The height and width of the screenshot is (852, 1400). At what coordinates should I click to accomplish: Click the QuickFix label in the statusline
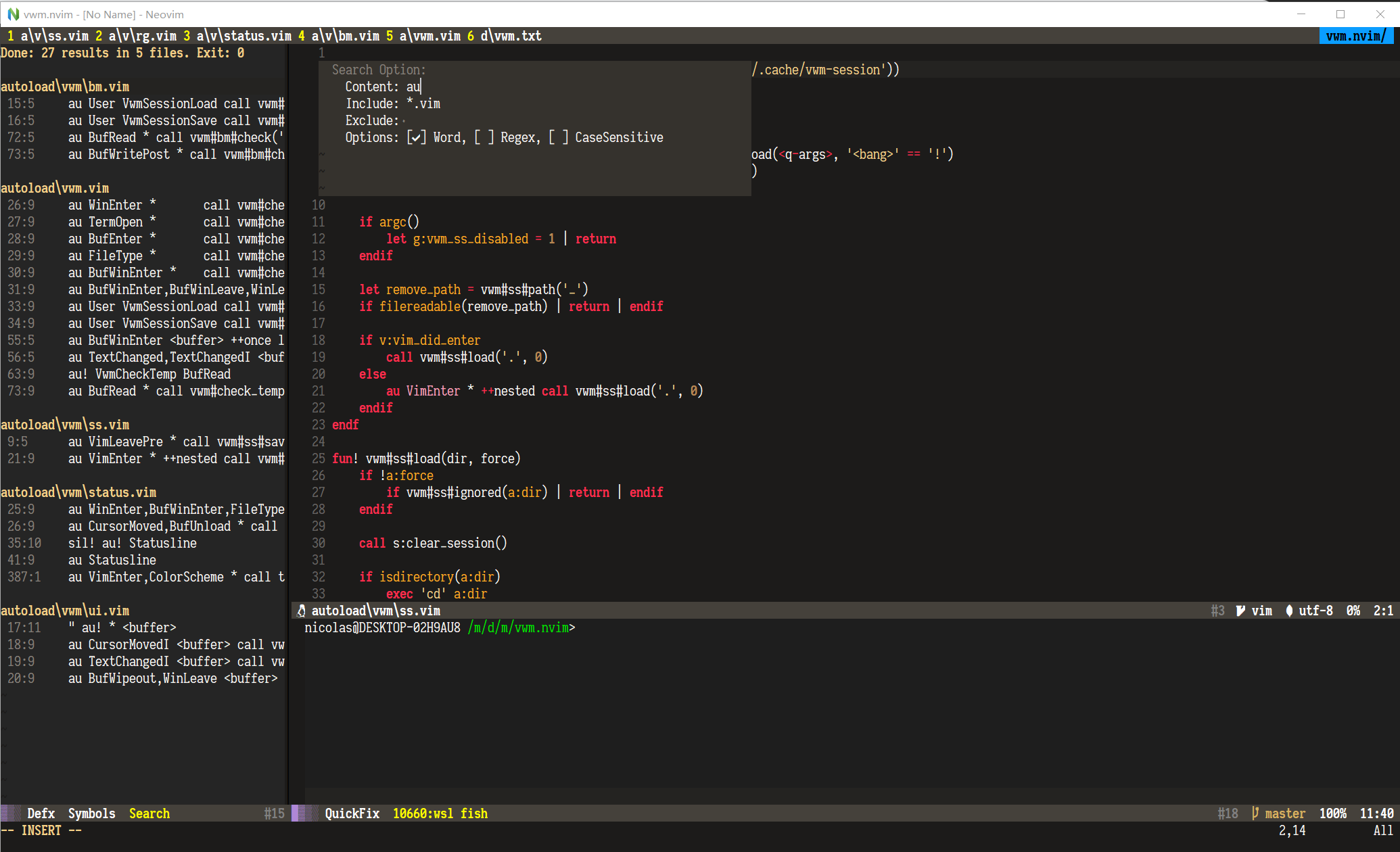pyautogui.click(x=352, y=813)
